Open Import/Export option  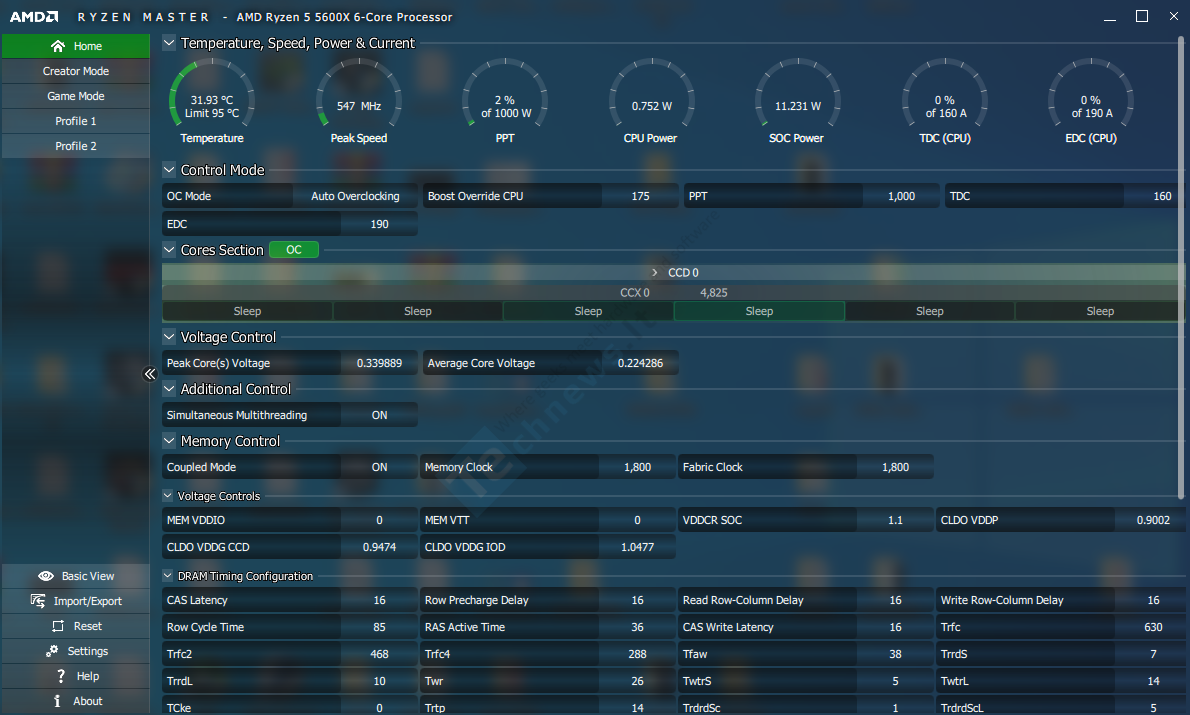click(76, 601)
